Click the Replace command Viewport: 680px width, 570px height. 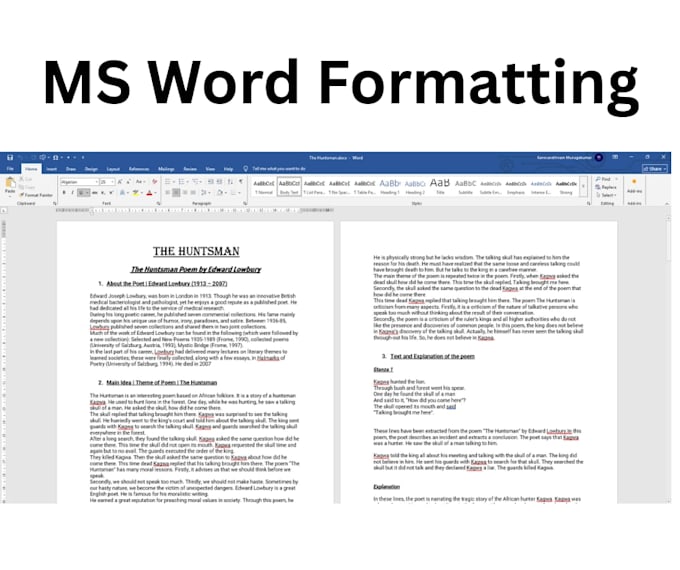point(606,188)
